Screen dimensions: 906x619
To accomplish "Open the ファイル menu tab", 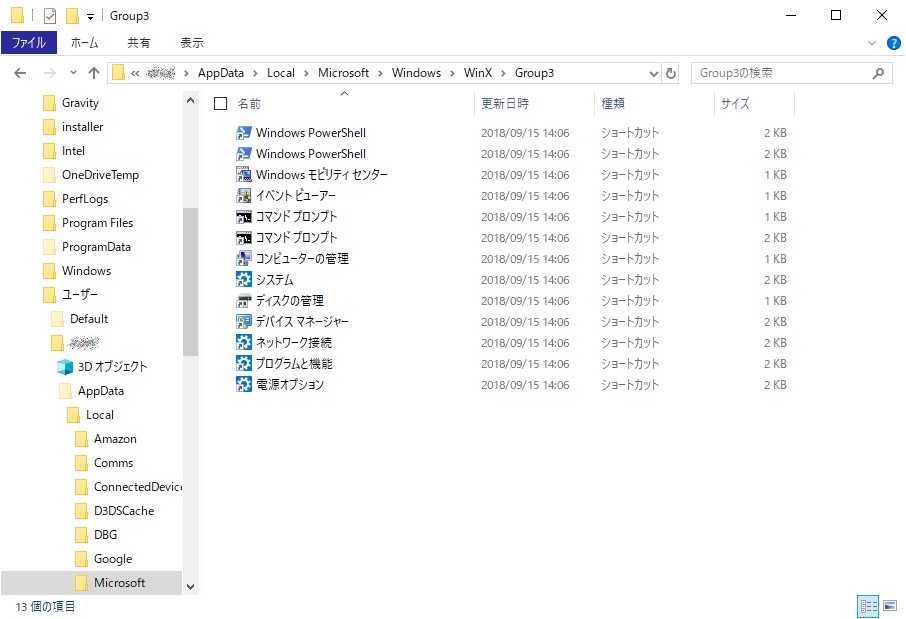I will (29, 43).
